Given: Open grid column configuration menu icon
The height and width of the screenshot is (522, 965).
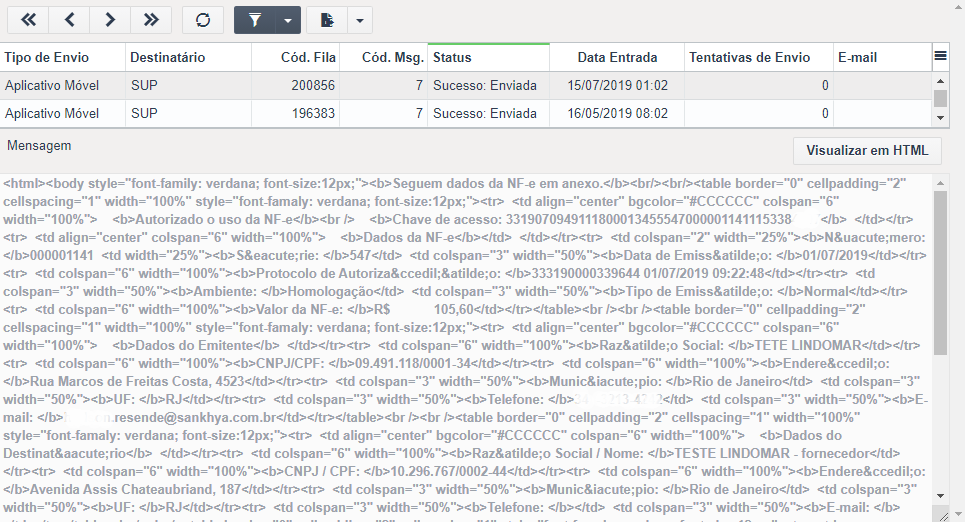Looking at the screenshot, I should (940, 57).
